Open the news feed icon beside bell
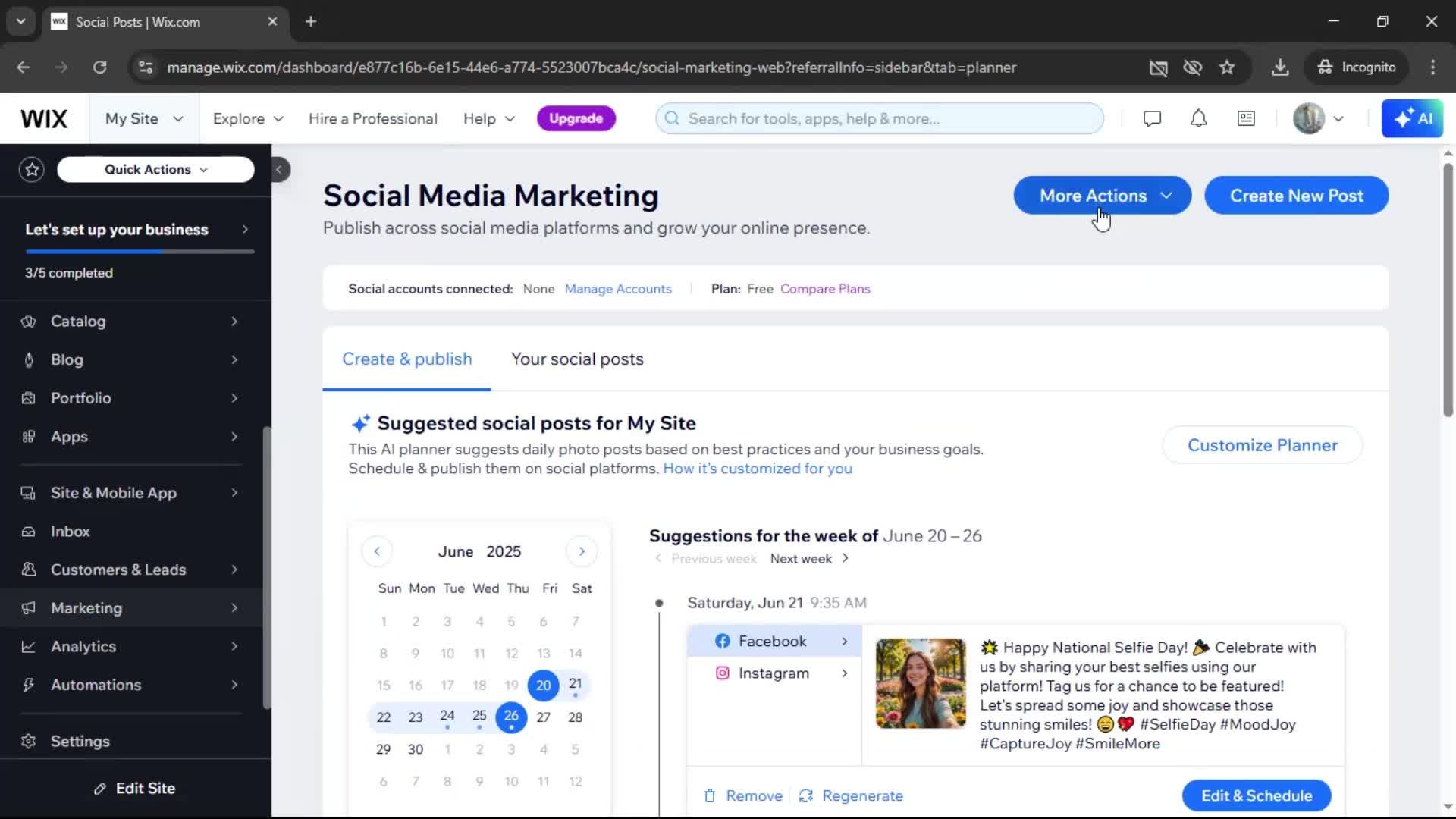 pyautogui.click(x=1246, y=118)
